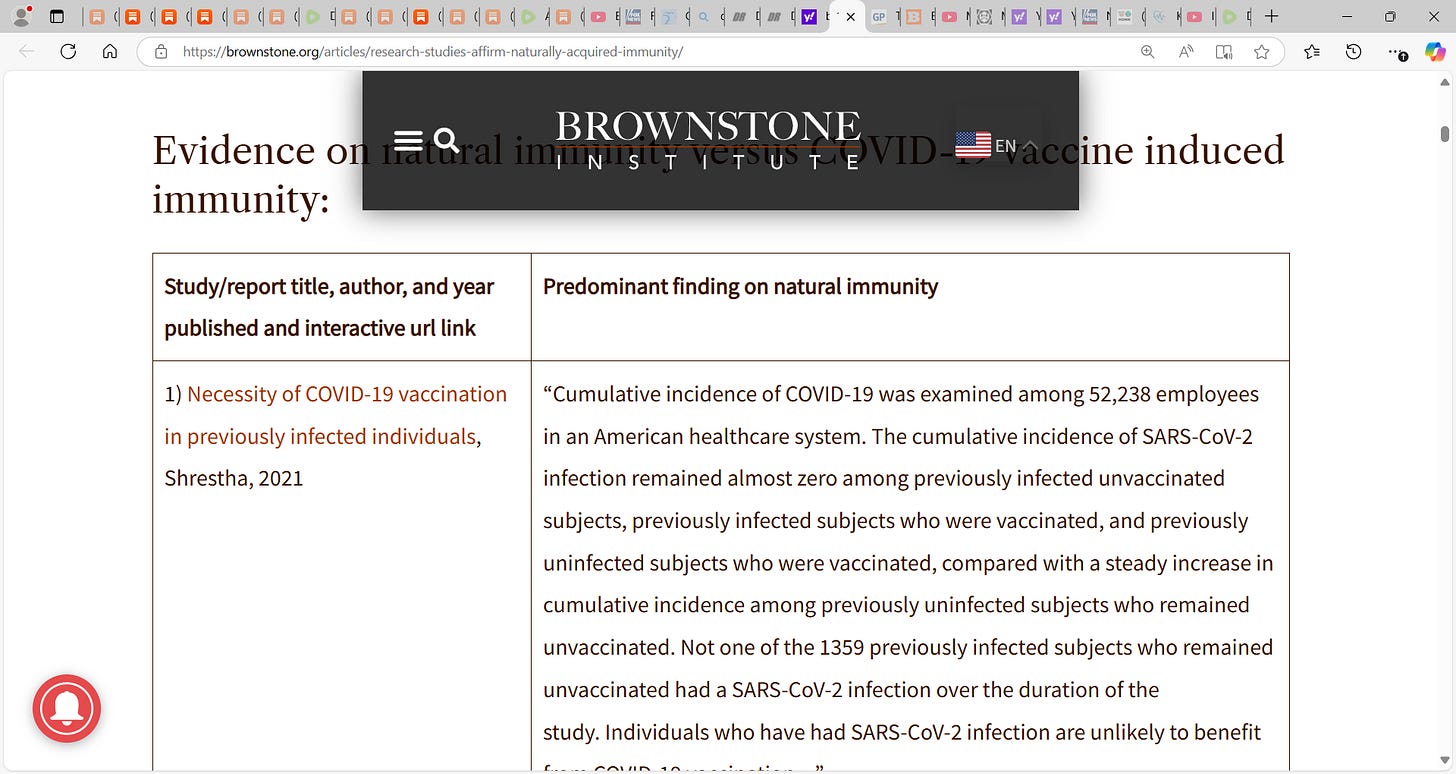The height and width of the screenshot is (774, 1456).
Task: Switch to the frowning face tab
Action: pos(985,17)
